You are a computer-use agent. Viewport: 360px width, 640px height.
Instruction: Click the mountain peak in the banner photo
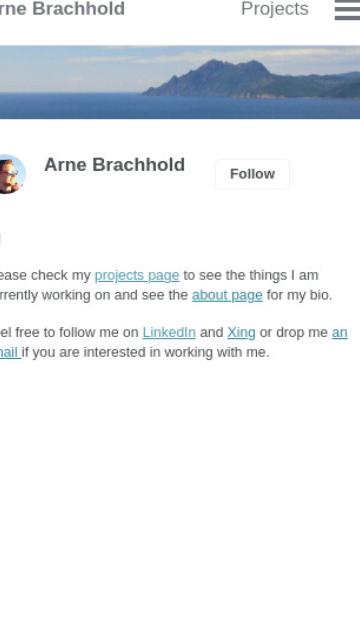216,65
